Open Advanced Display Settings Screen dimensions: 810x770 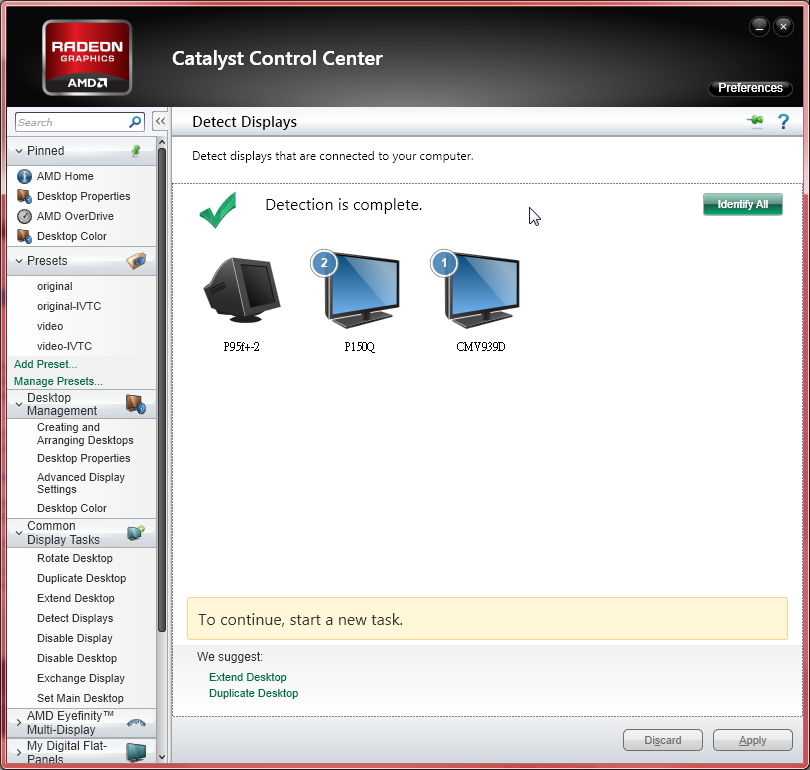[x=81, y=483]
